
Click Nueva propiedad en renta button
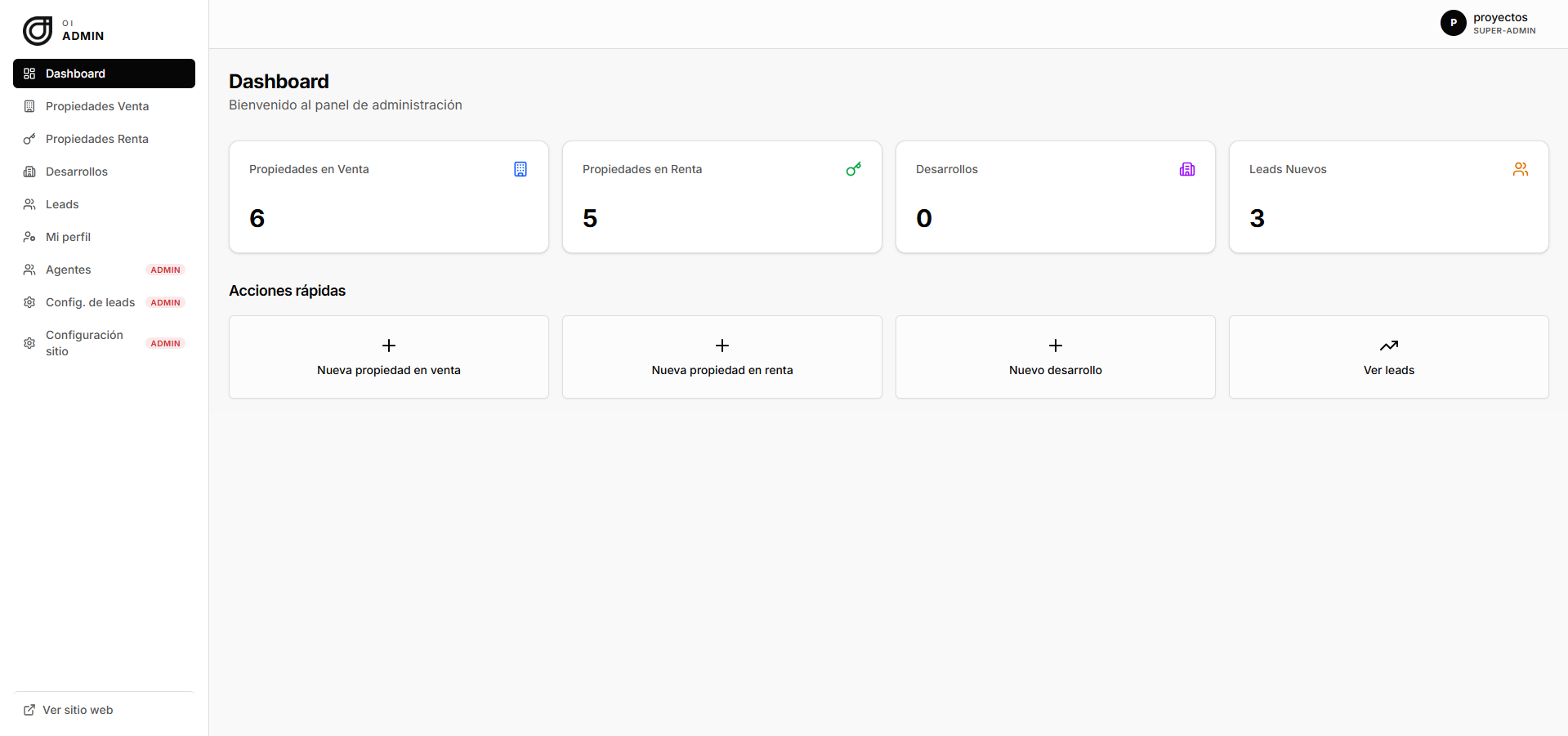(722, 357)
